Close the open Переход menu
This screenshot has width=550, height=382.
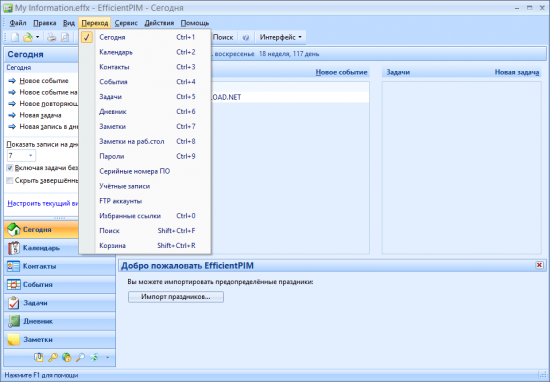click(95, 23)
